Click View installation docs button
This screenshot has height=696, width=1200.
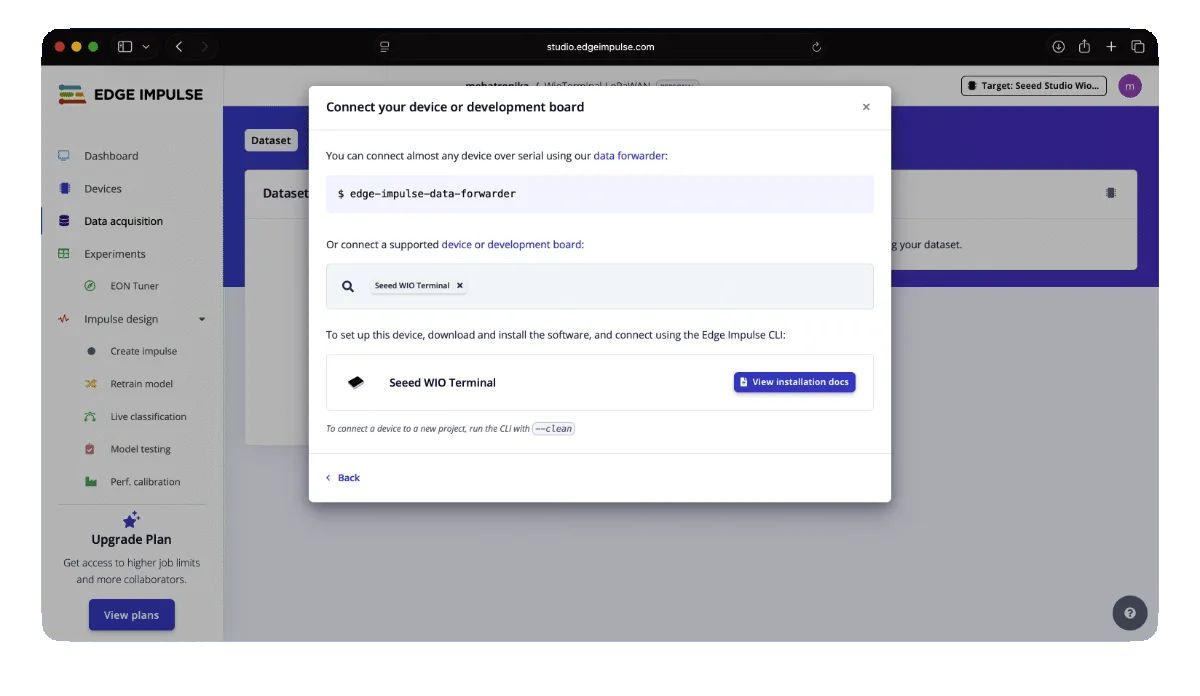point(794,382)
